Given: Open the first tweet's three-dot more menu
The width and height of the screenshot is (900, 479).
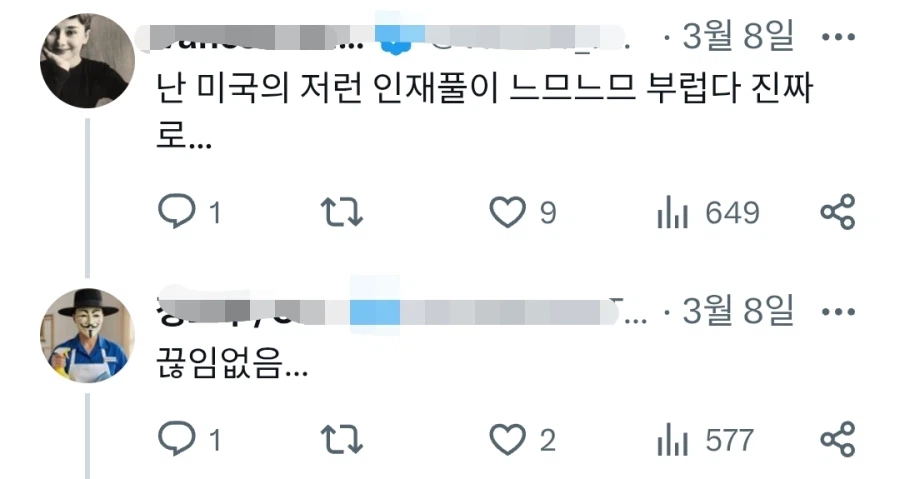Looking at the screenshot, I should click(838, 37).
